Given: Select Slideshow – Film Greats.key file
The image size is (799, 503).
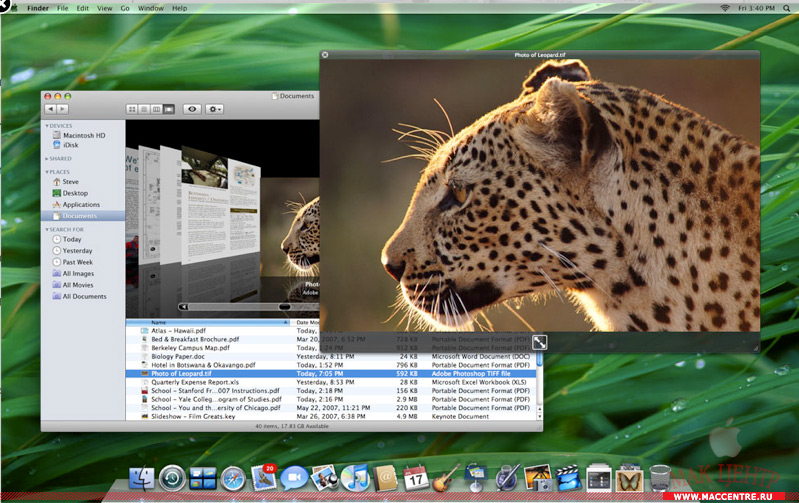Looking at the screenshot, I should click(331, 416).
